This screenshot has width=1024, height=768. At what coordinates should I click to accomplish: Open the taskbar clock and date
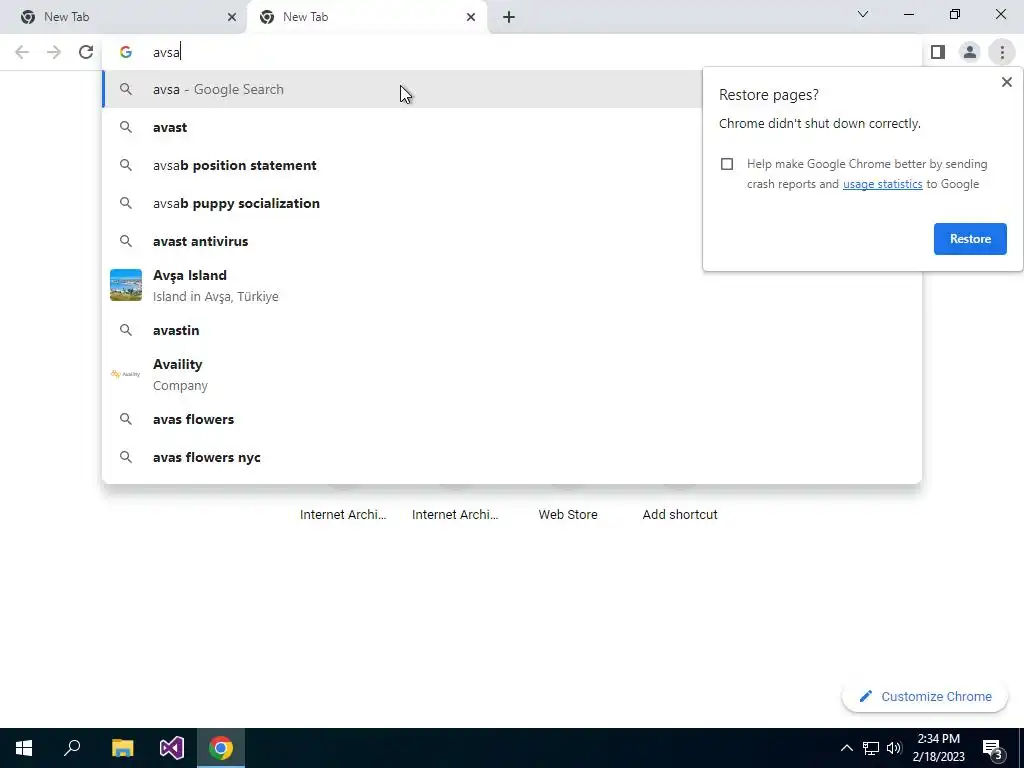pos(938,748)
